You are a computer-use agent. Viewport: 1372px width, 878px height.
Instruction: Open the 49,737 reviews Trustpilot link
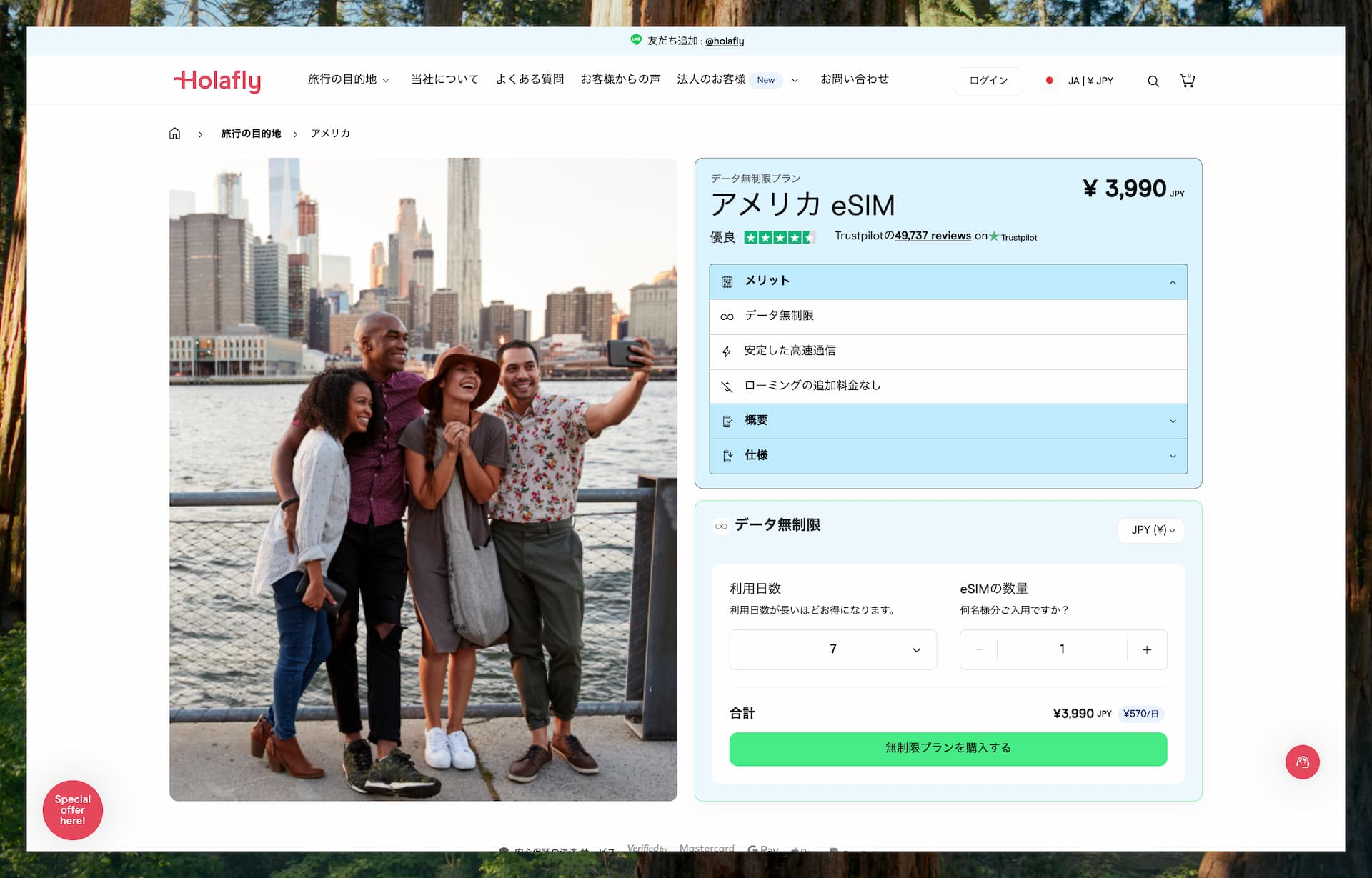pyautogui.click(x=933, y=236)
